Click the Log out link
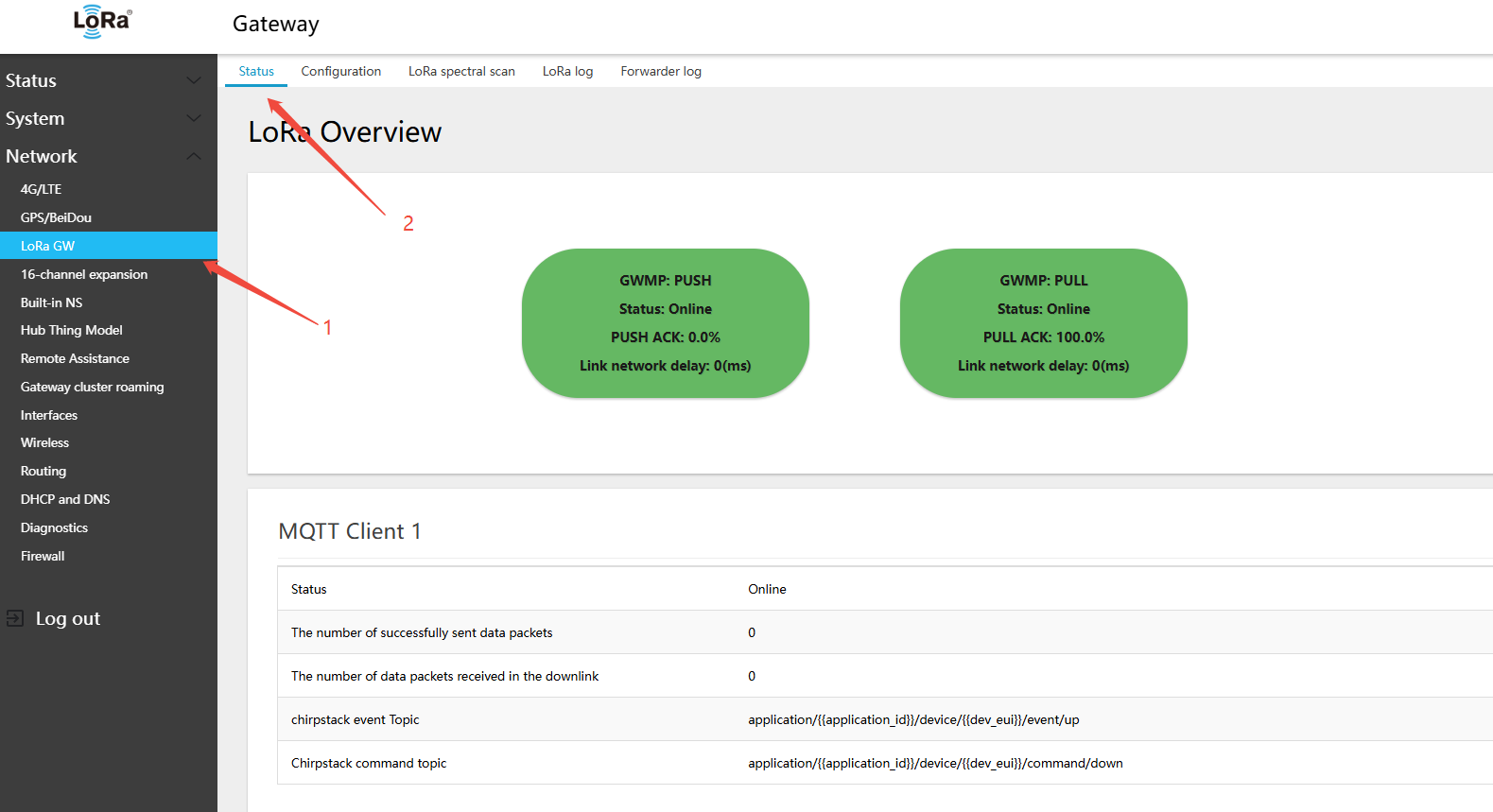1493x812 pixels. pyautogui.click(x=68, y=618)
